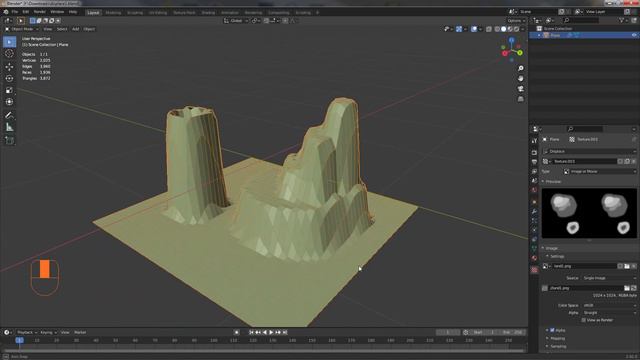Switch perspective/orthographic grid icon in viewport

(520, 99)
